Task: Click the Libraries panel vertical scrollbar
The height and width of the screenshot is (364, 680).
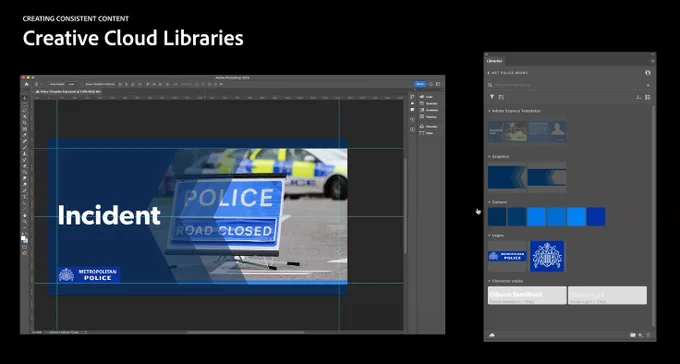Action: (653, 217)
